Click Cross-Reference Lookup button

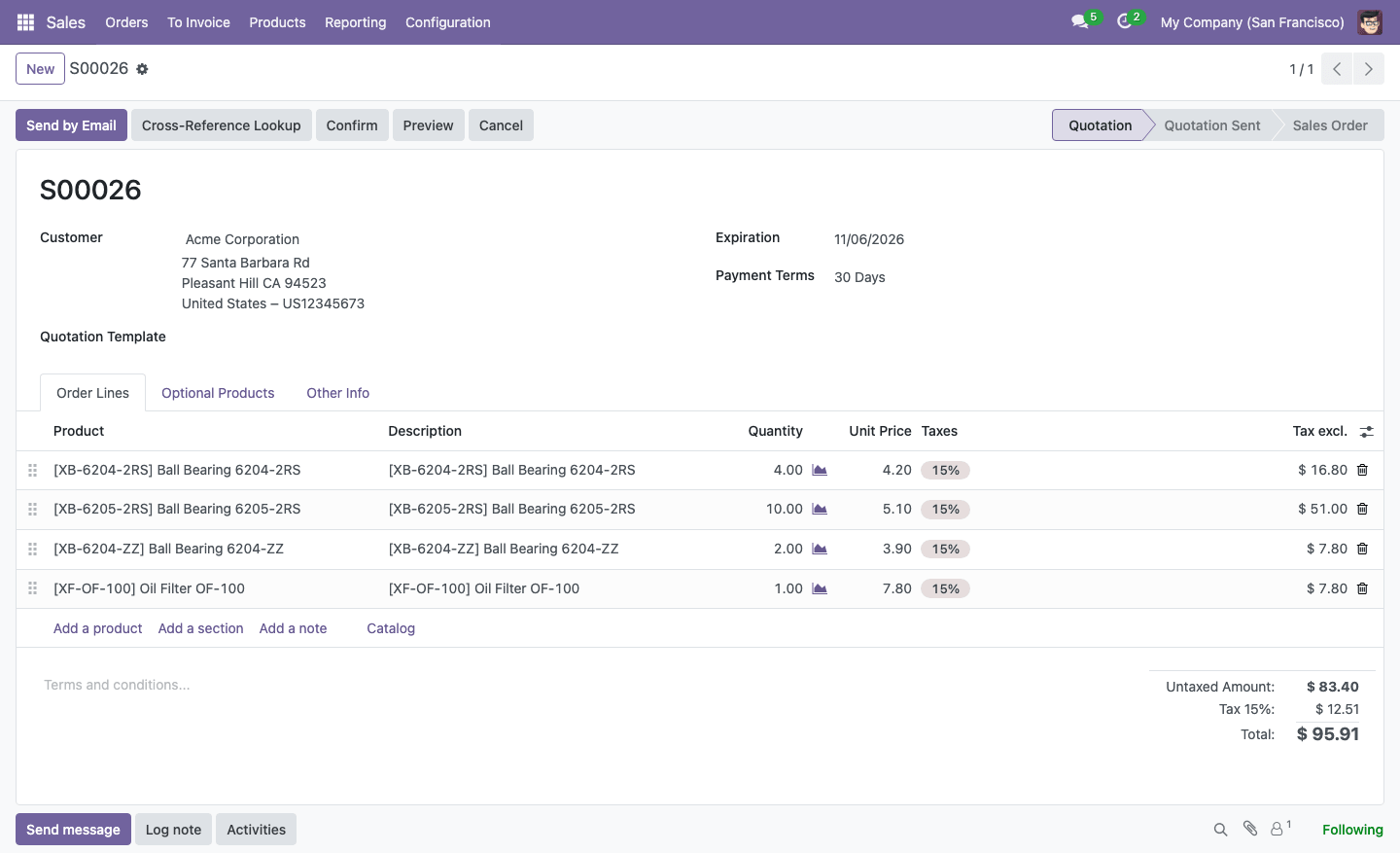[221, 125]
